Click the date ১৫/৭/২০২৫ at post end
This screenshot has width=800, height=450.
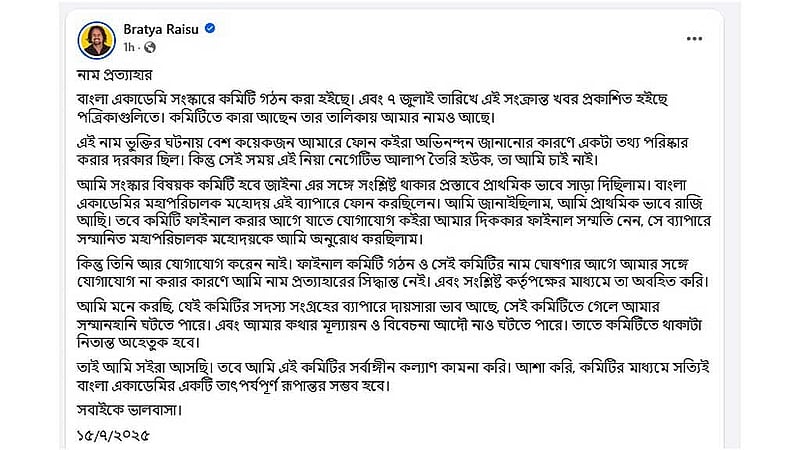coord(113,435)
